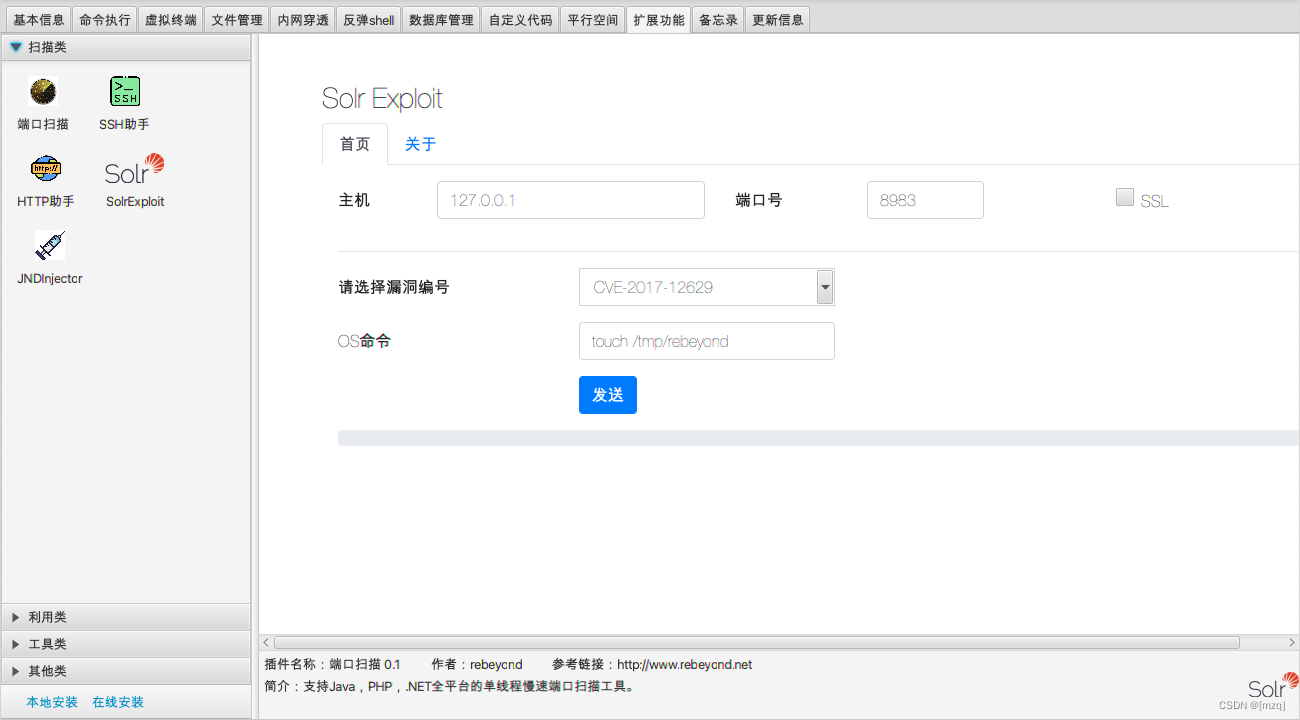Click the 在线安装 link
This screenshot has width=1300, height=720.
(x=118, y=702)
